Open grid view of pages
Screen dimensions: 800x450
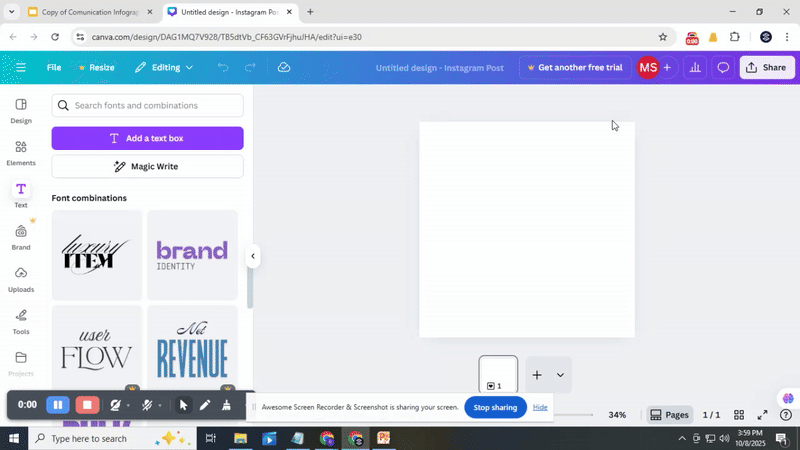[x=739, y=415]
